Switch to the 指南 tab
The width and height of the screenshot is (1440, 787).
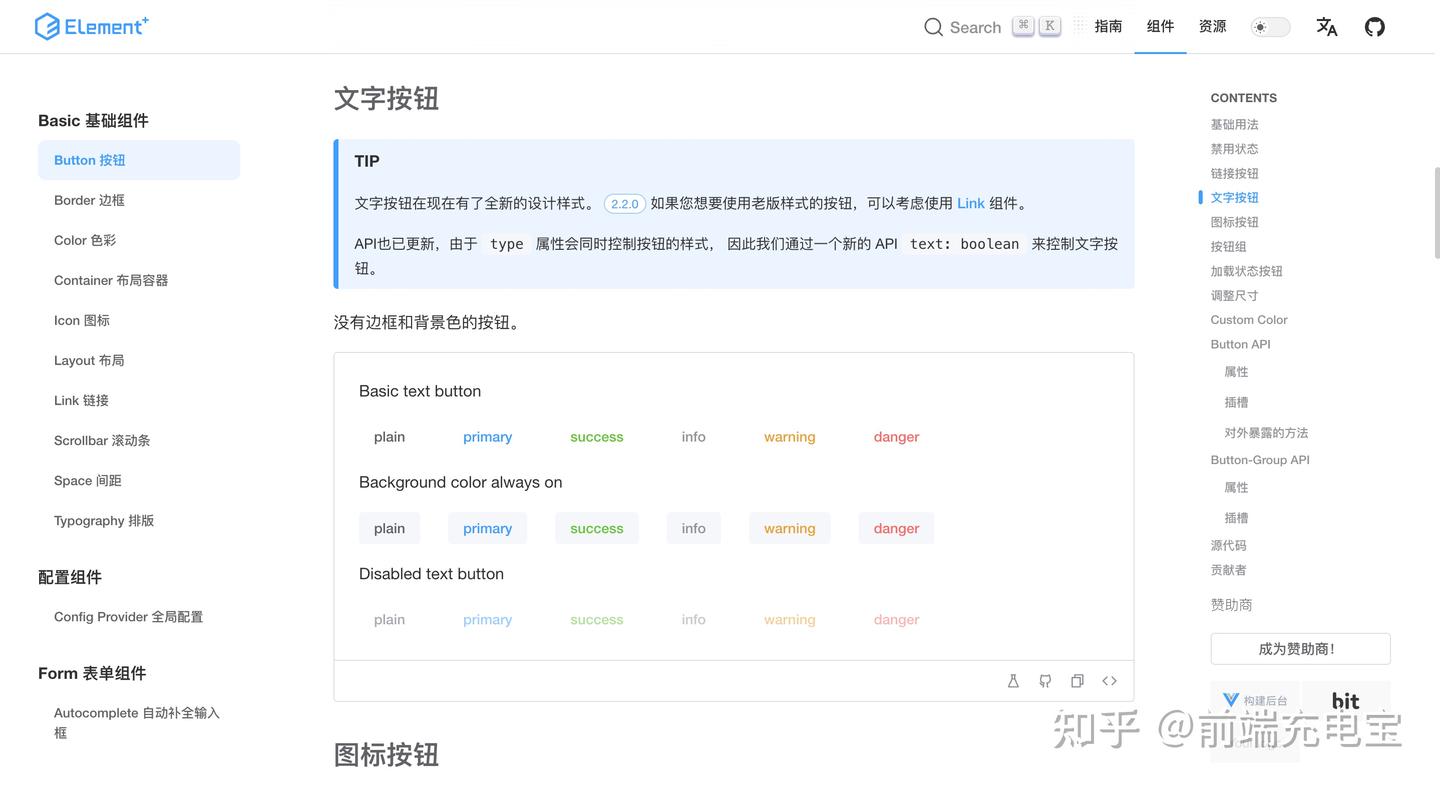point(1109,27)
